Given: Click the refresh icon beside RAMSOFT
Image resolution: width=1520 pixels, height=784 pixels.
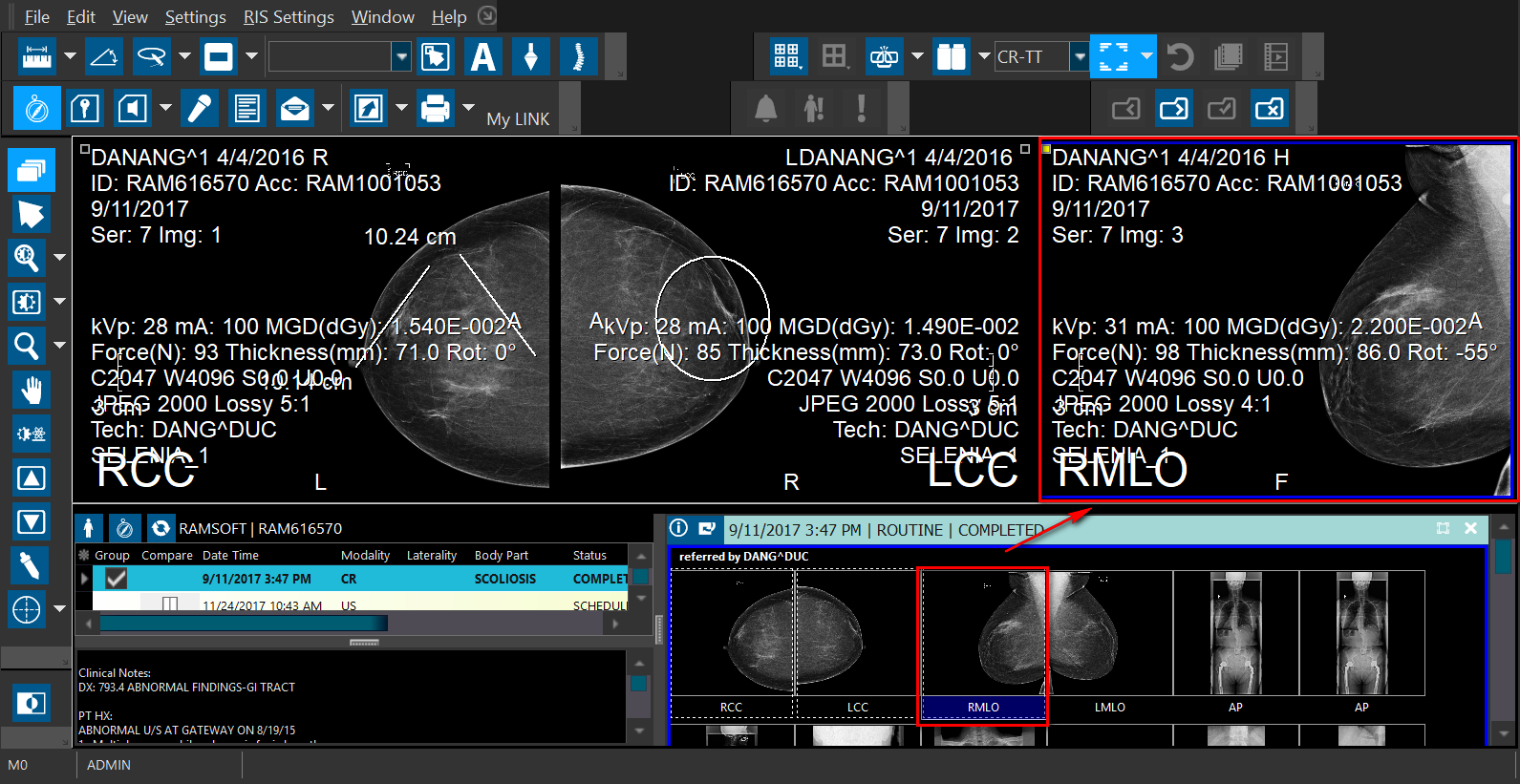Looking at the screenshot, I should pyautogui.click(x=161, y=528).
